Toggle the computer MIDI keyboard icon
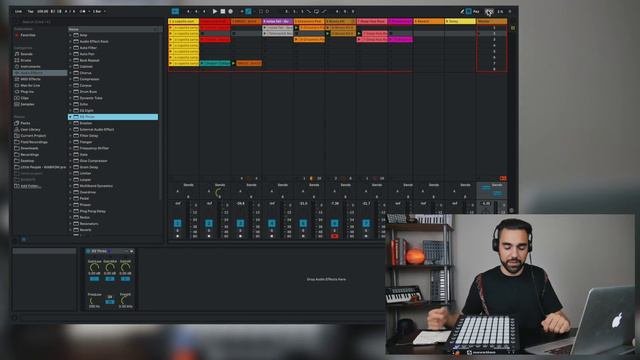Image resolution: width=640 pixels, height=360 pixels. tap(469, 11)
